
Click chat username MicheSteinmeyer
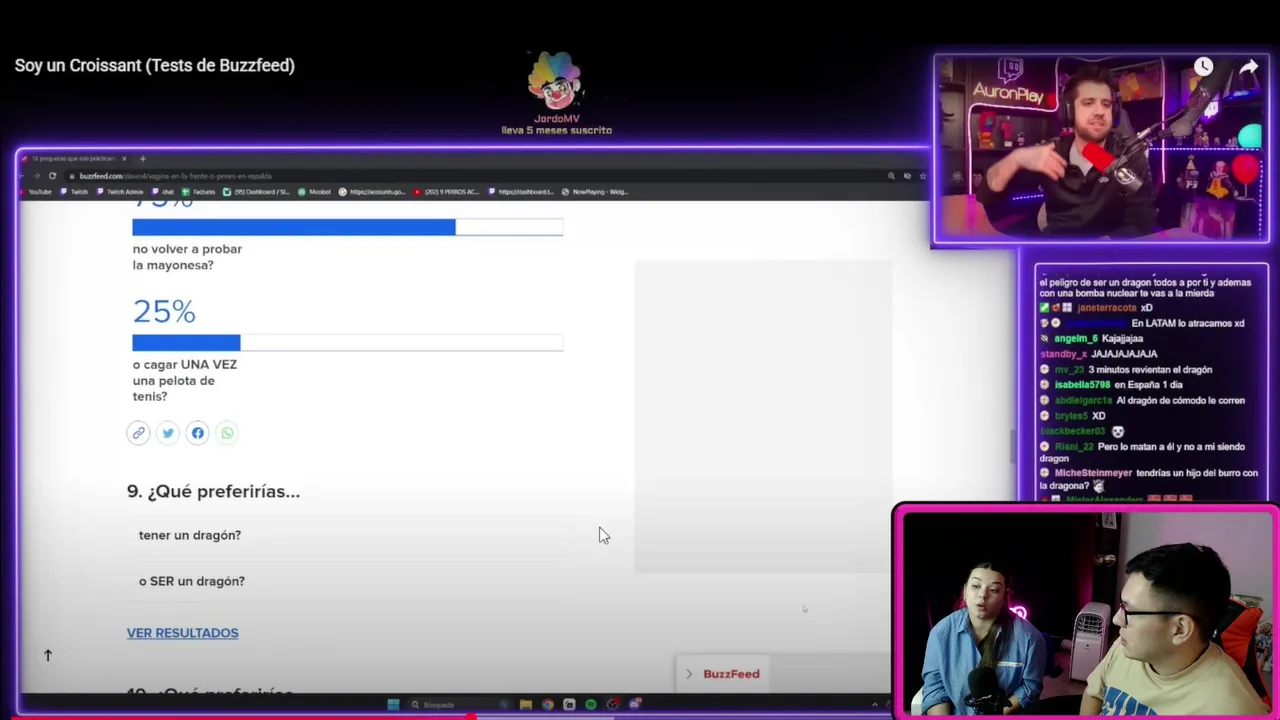[x=1093, y=473]
